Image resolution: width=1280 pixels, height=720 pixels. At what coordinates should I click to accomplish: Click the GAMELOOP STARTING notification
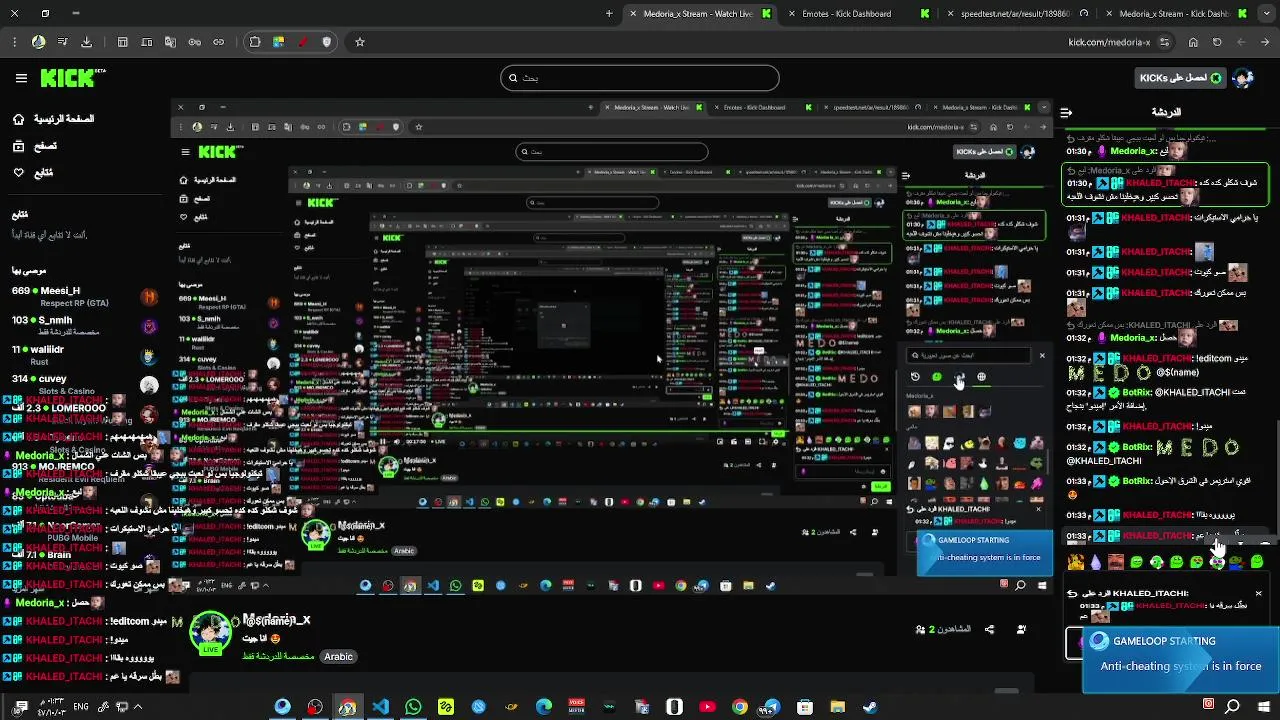click(x=1181, y=659)
